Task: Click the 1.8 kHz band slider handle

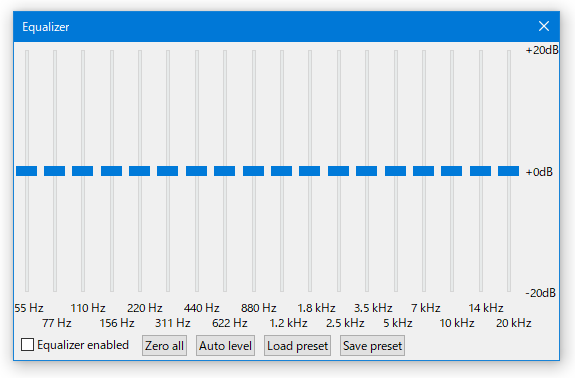Action: click(310, 171)
